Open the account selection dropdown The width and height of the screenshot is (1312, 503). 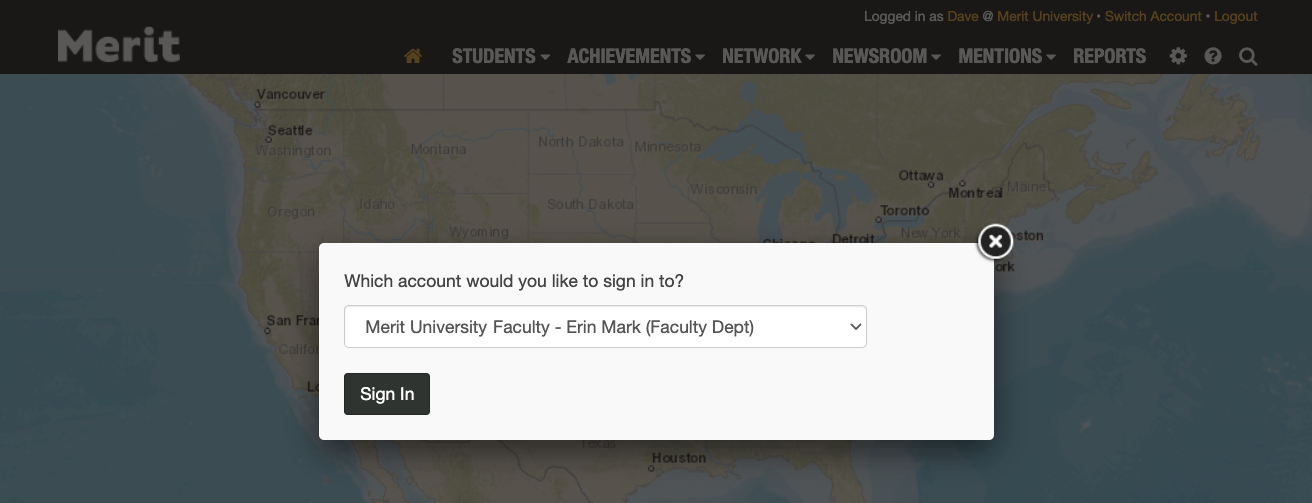point(605,327)
